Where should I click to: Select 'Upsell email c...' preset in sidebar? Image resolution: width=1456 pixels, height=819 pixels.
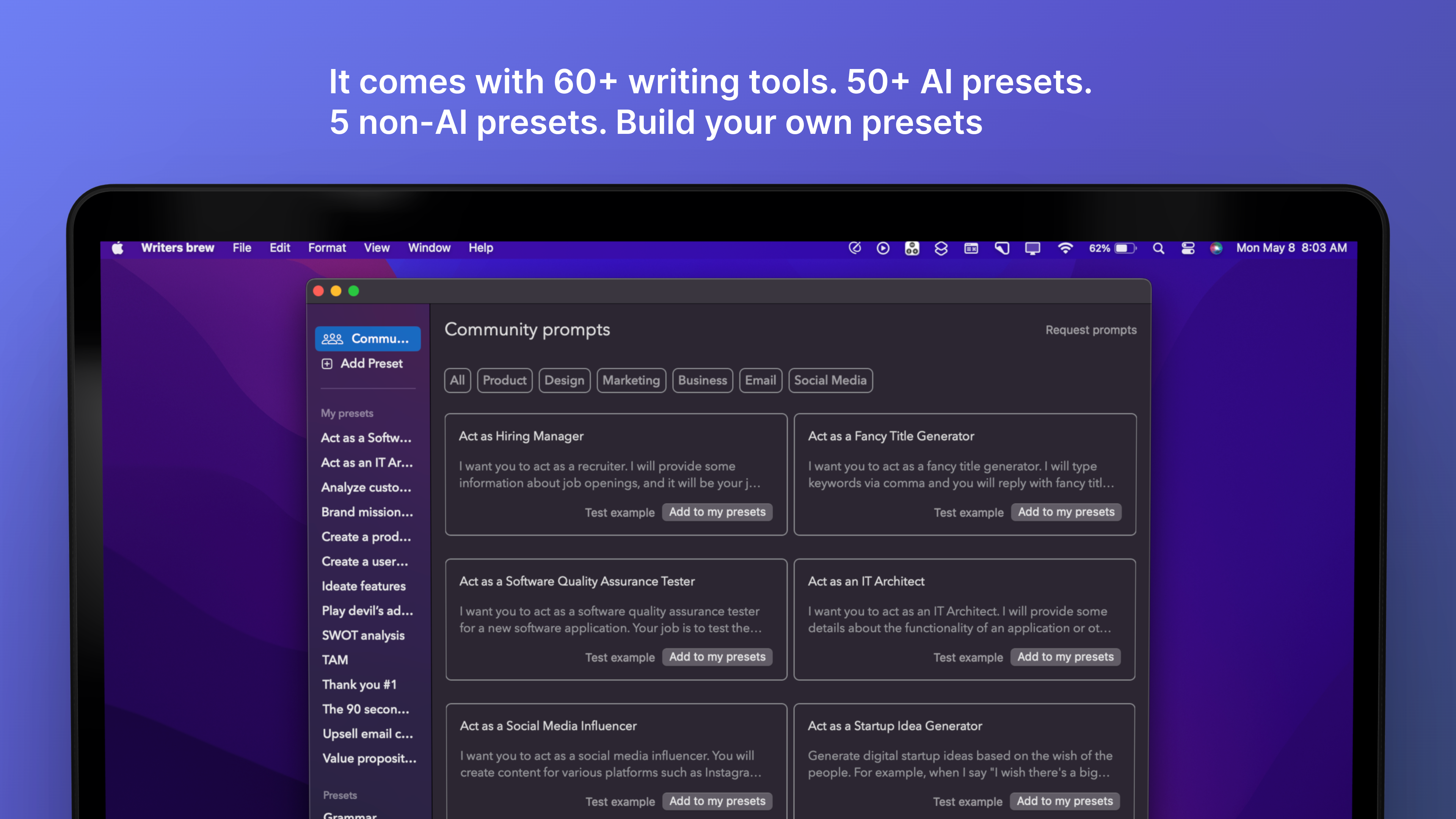[367, 734]
